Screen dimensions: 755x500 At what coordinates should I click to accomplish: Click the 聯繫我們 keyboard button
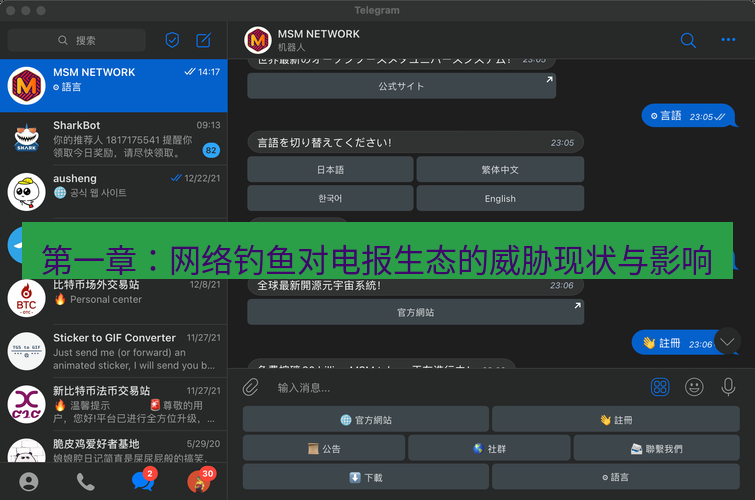[657, 448]
